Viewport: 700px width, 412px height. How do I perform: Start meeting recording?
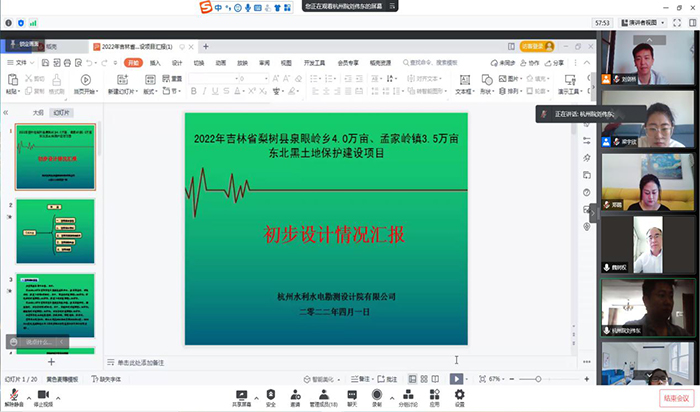pos(377,397)
